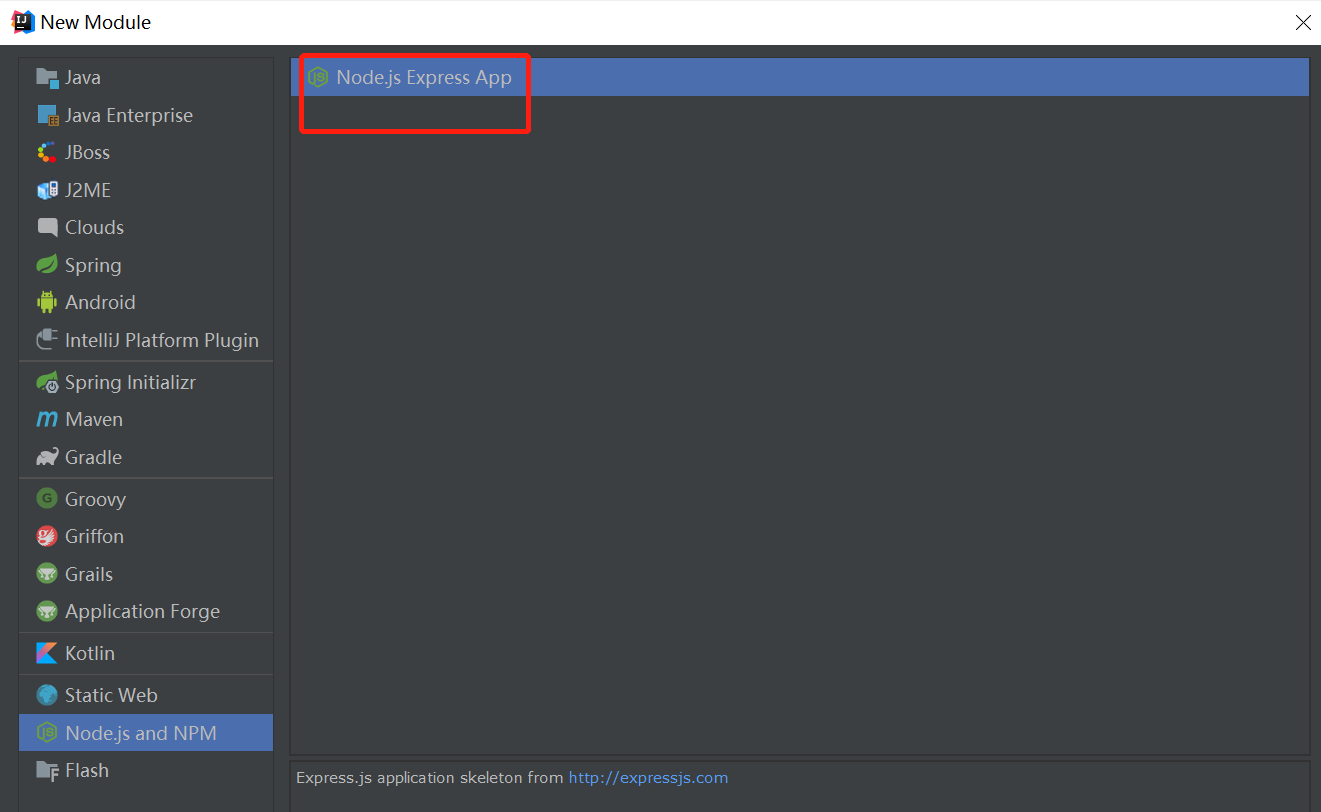1321x812 pixels.
Task: Click the Node.js and NPM hexagon icon
Action: tap(47, 733)
